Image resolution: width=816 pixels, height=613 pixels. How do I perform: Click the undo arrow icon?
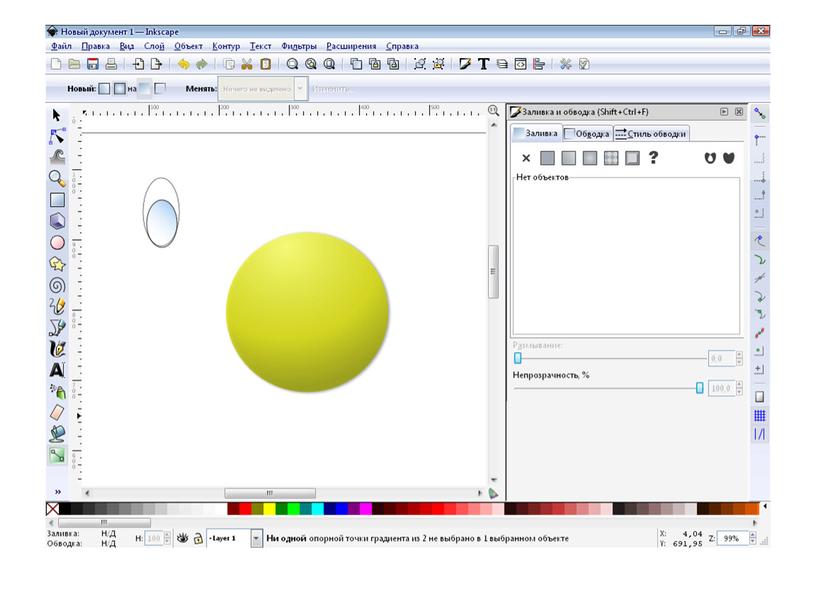pos(183,64)
